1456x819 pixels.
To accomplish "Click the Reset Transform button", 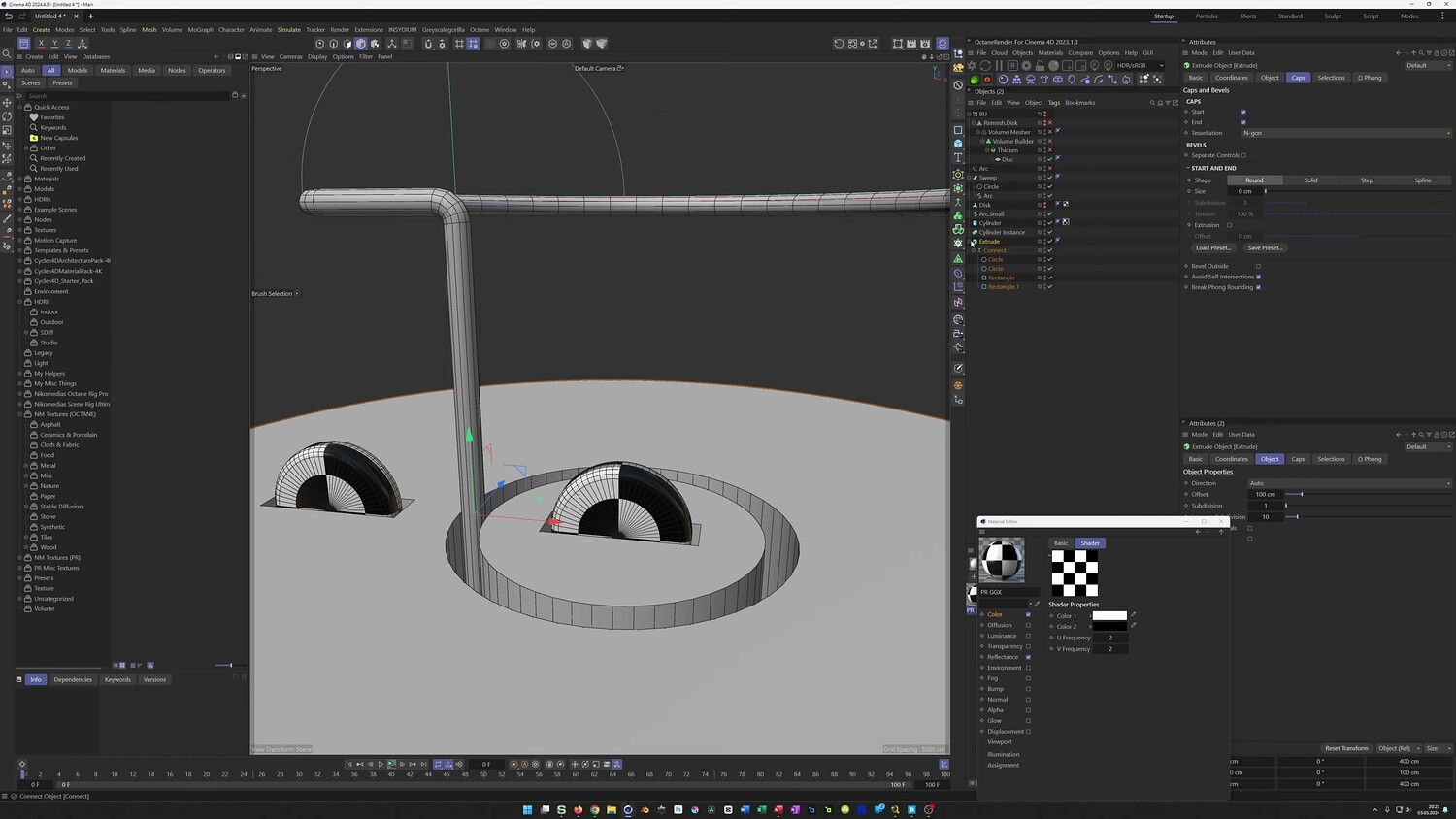I will pos(1346,748).
